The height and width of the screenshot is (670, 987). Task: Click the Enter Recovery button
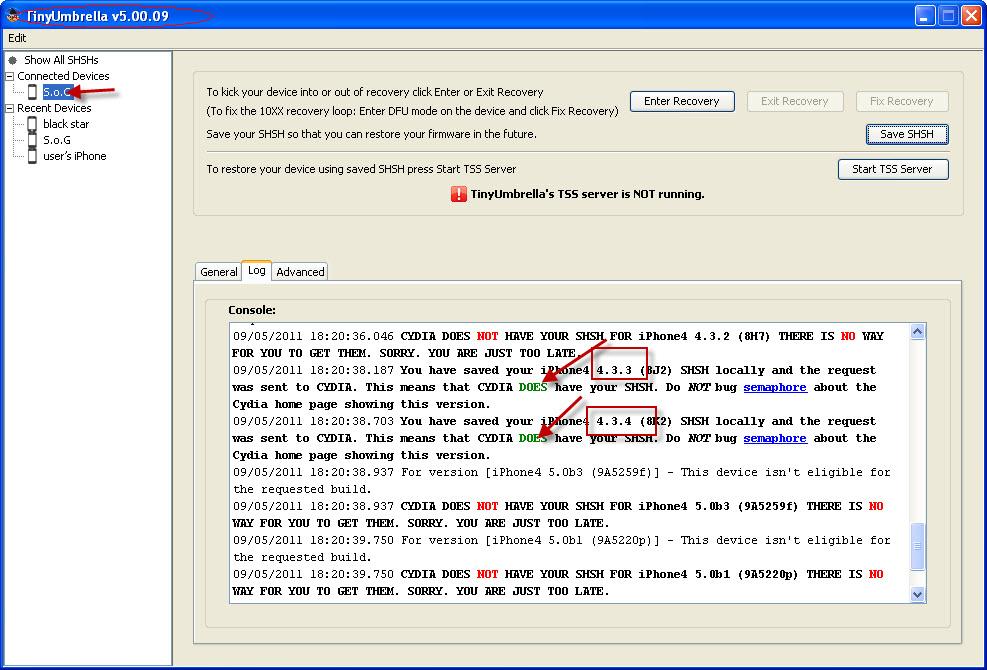pos(682,101)
